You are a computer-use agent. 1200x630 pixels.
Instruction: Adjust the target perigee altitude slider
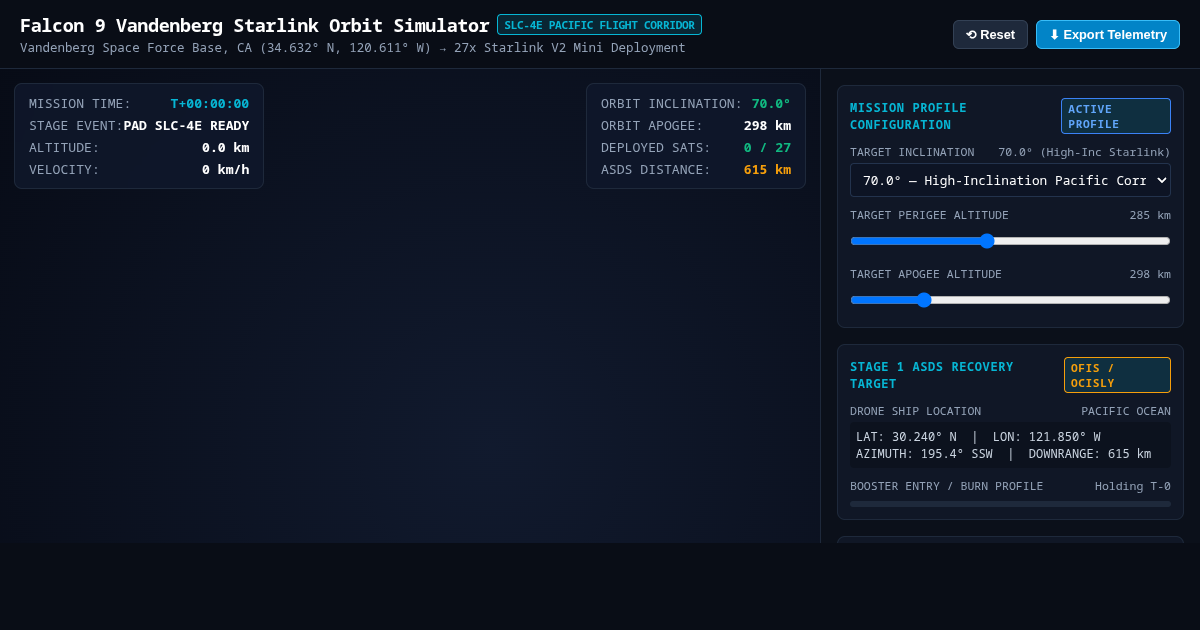[1010, 240]
